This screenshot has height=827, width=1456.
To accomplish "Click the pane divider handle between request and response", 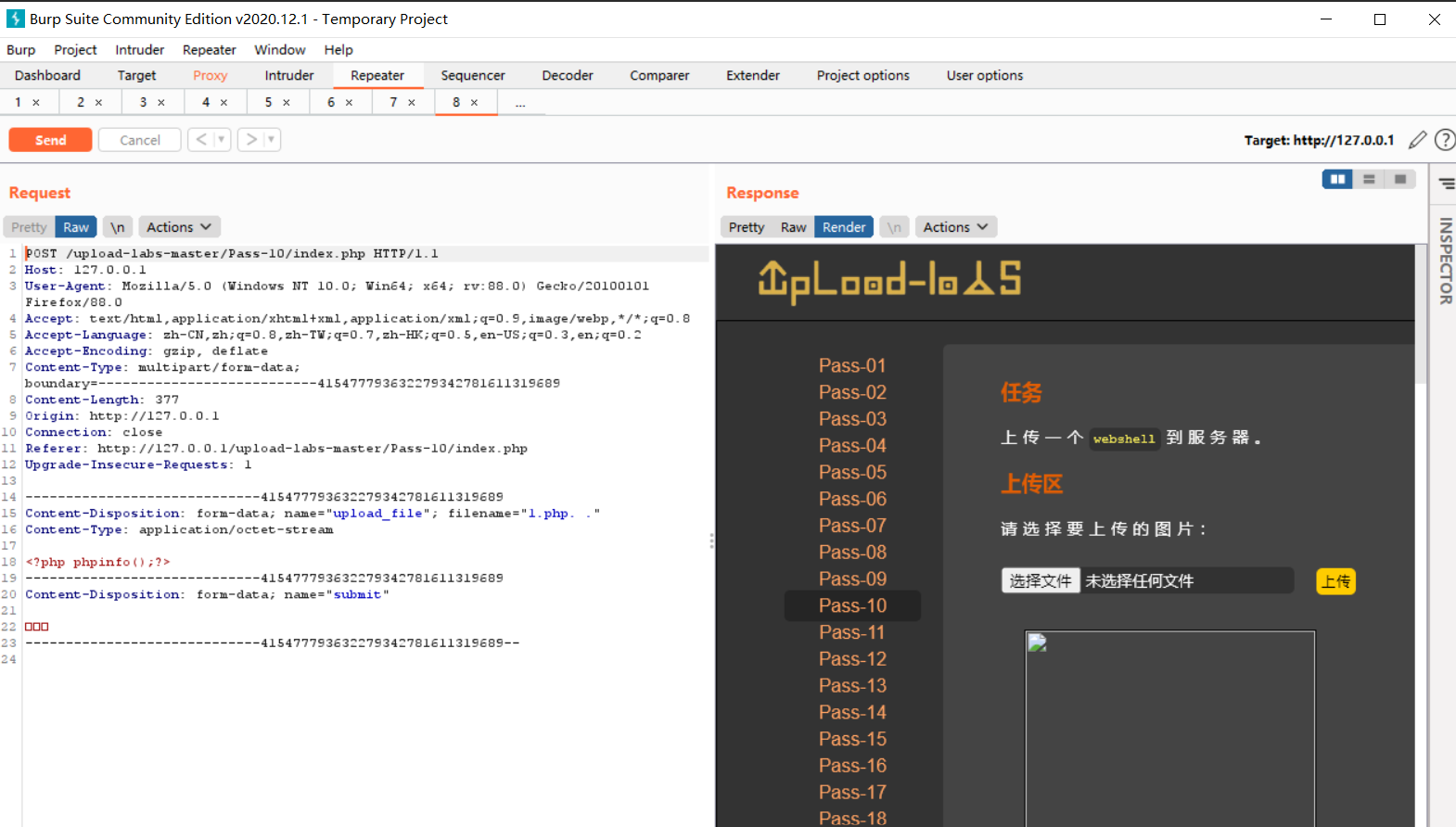I will point(712,541).
